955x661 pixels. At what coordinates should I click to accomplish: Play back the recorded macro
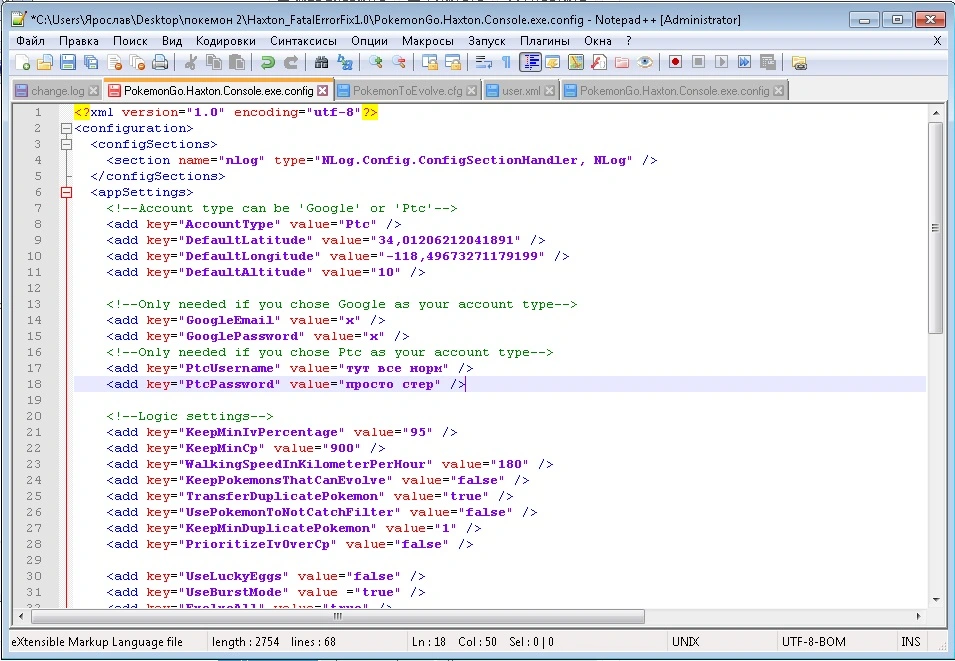[x=721, y=62]
